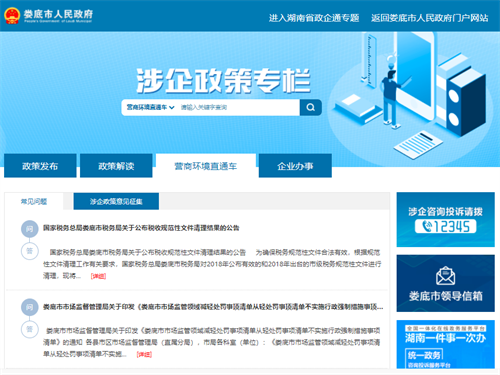Focus the keyword search input field
This screenshot has height=375, width=500.
click(238, 107)
